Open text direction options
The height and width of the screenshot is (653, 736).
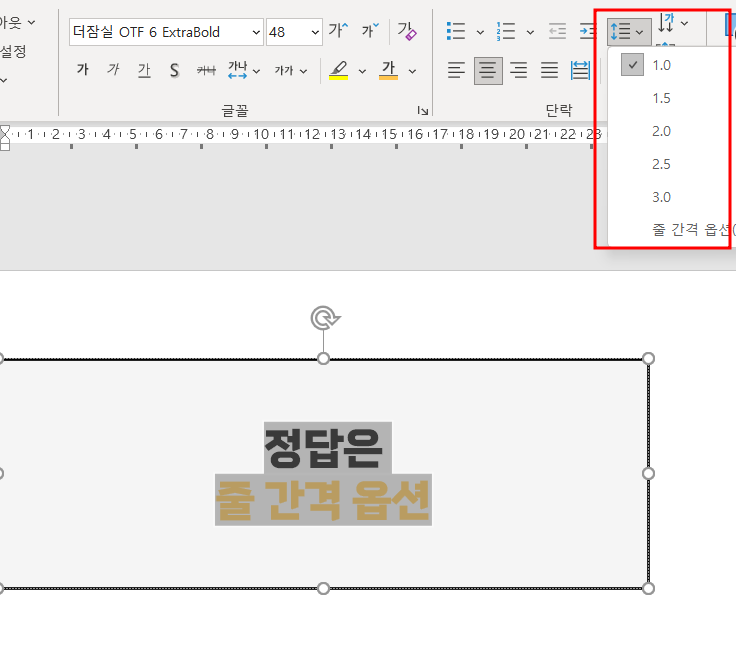click(666, 23)
